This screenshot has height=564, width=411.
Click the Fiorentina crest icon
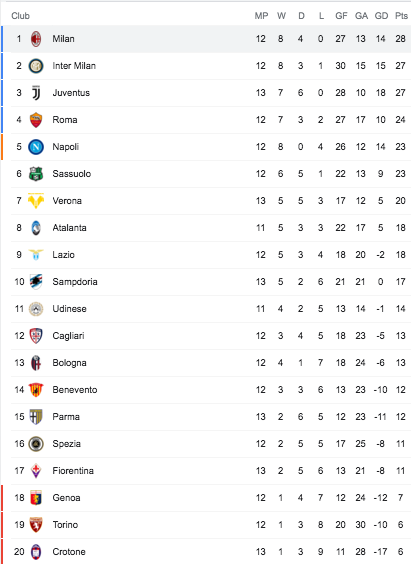(36, 470)
